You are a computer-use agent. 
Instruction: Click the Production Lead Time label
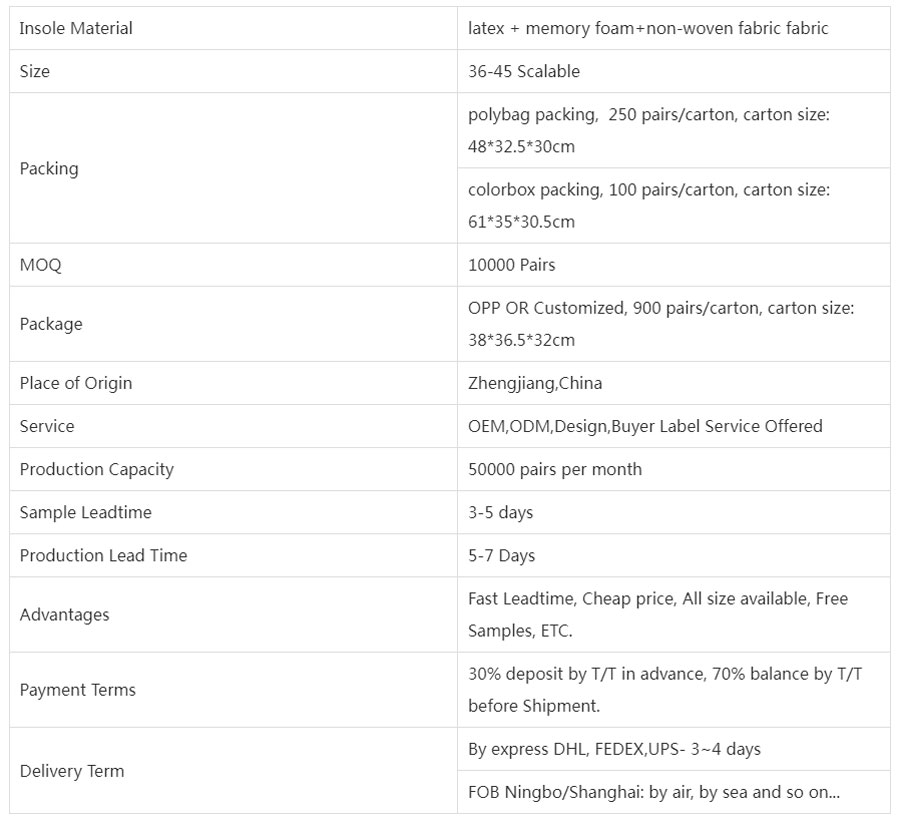pyautogui.click(x=104, y=555)
